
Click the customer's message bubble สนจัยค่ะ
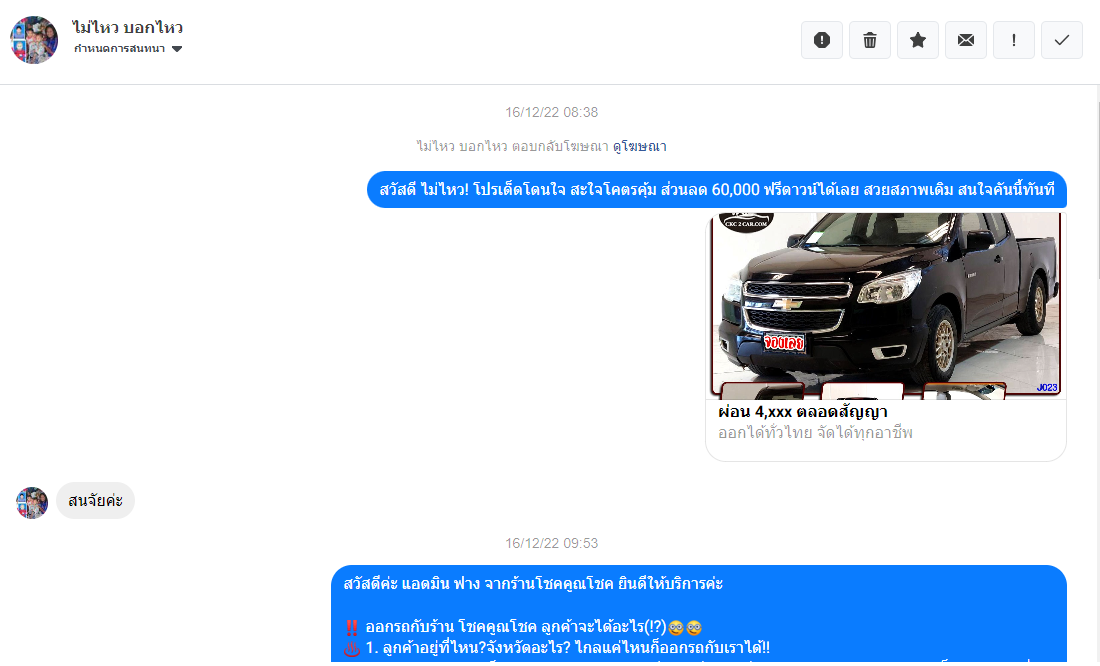[x=95, y=500]
